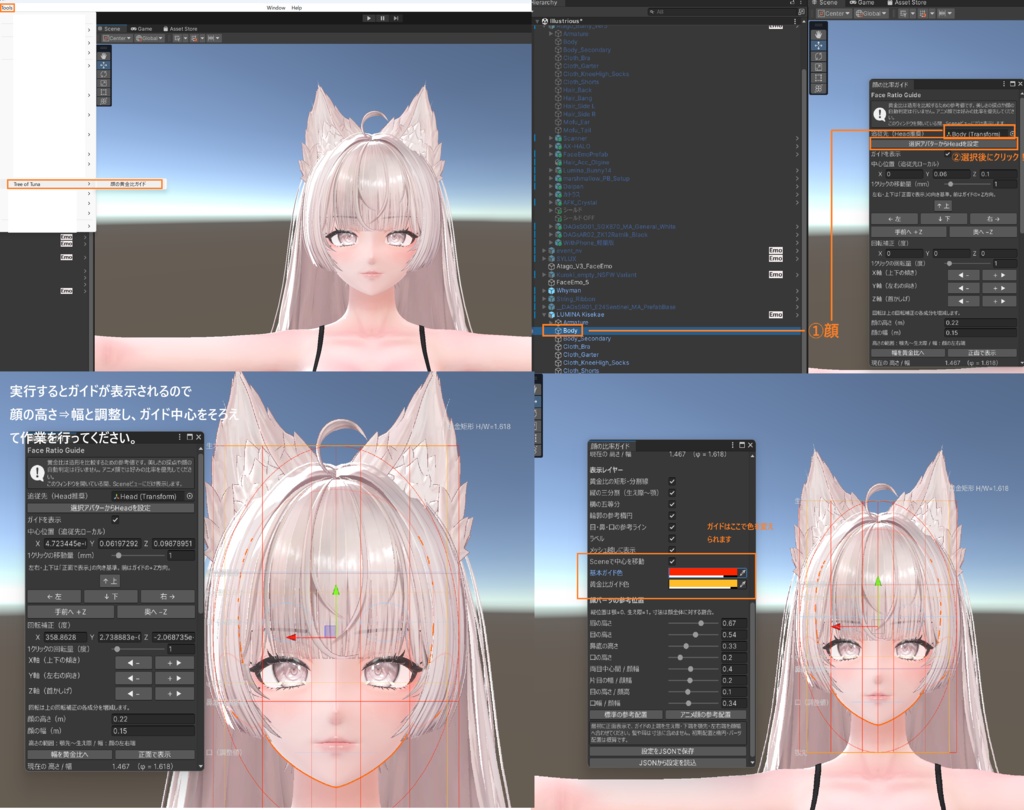Toggle the Sceneで中心を移動 checkbox
Image resolution: width=1024 pixels, height=810 pixels.
[672, 561]
